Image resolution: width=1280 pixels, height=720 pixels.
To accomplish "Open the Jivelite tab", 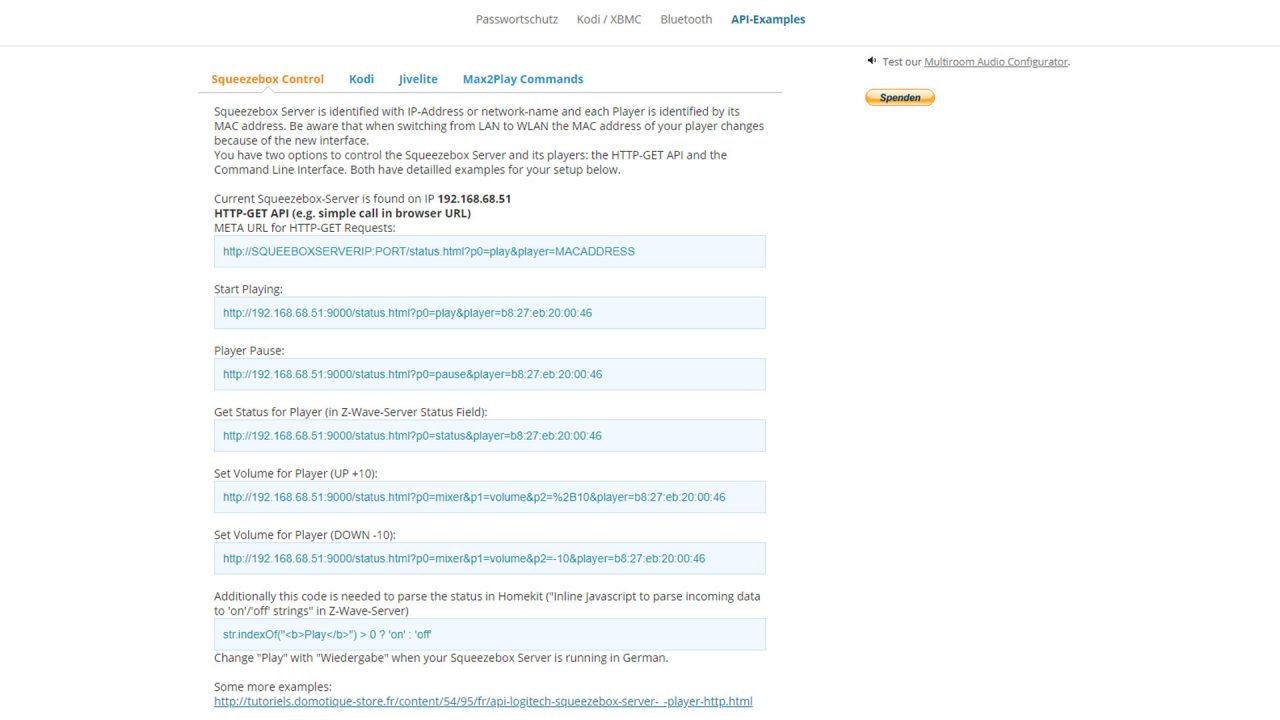I will pyautogui.click(x=418, y=79).
